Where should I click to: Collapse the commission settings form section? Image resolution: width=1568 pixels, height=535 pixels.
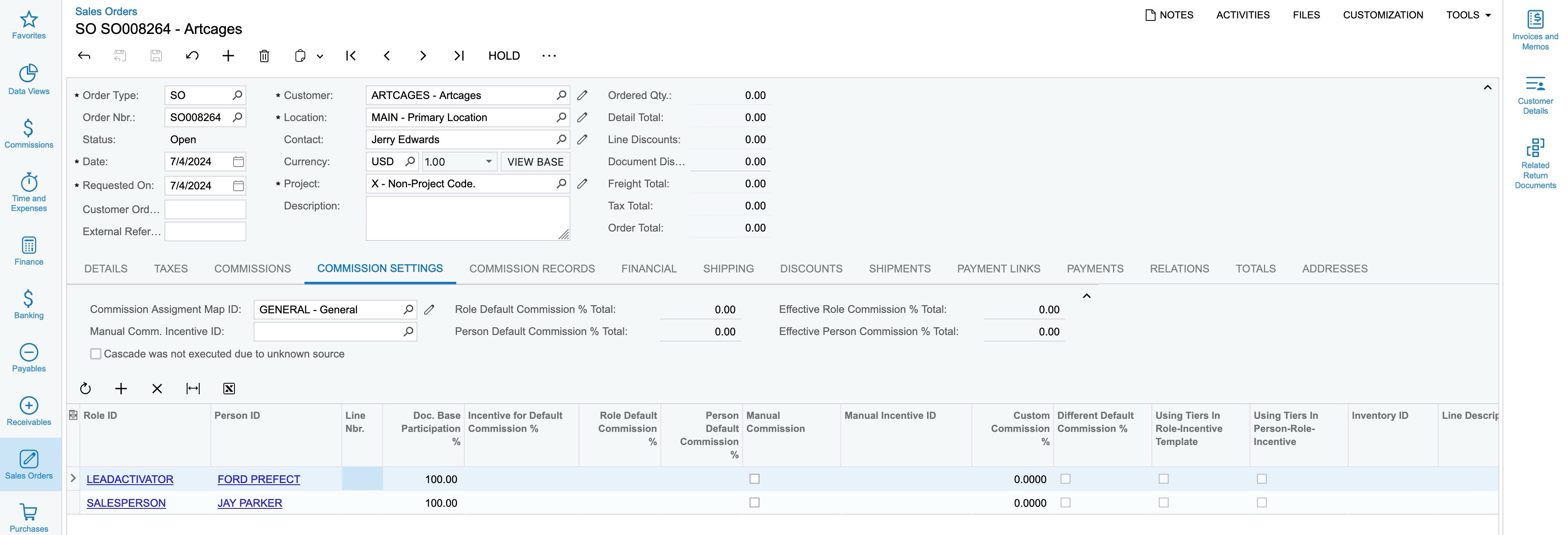click(1086, 297)
